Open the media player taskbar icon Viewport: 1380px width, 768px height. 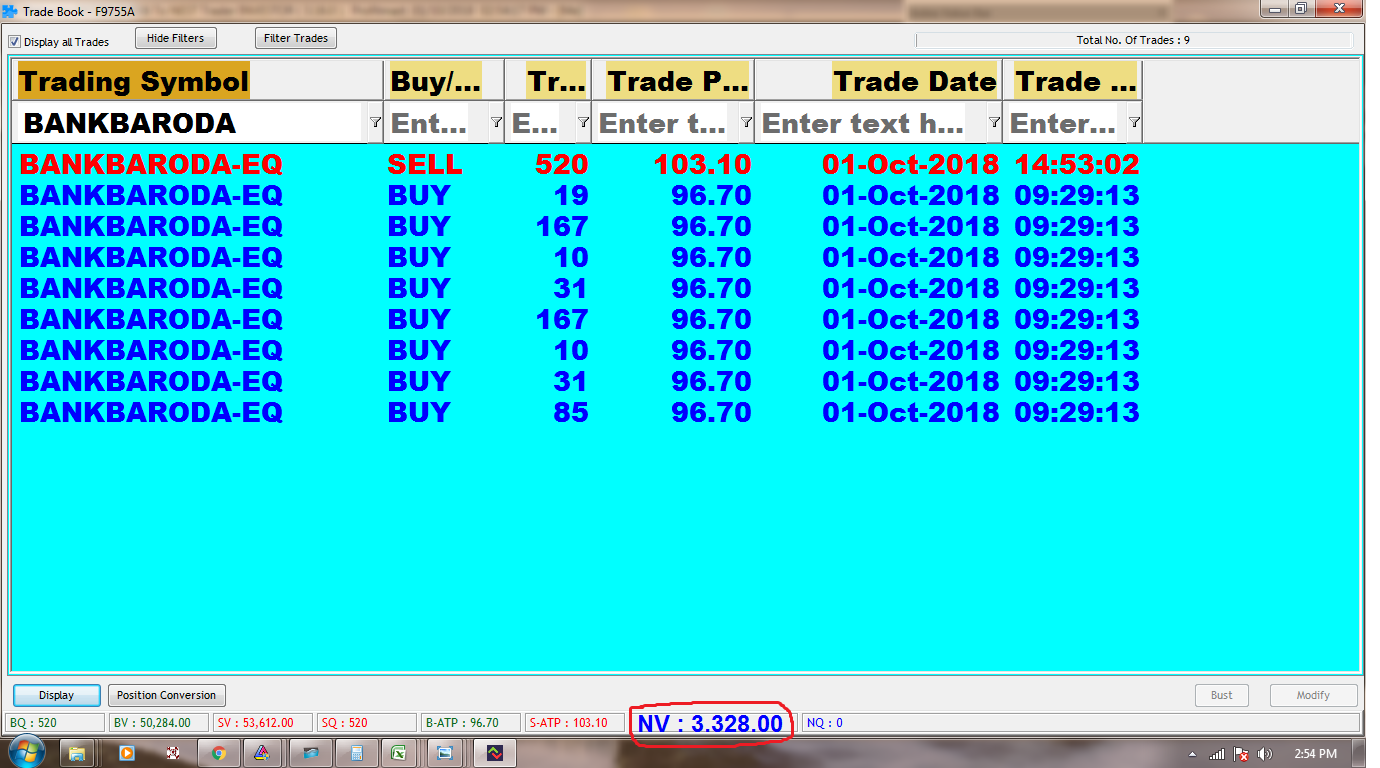click(126, 752)
